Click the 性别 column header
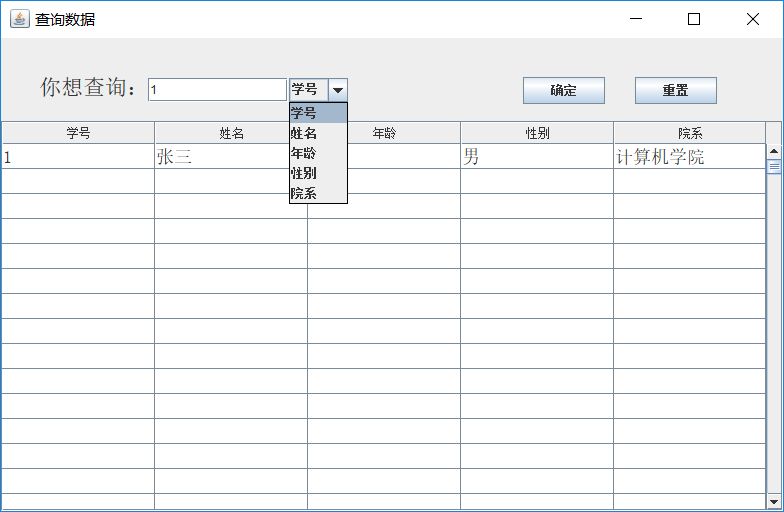Viewport: 784px width, 512px height. coord(537,133)
